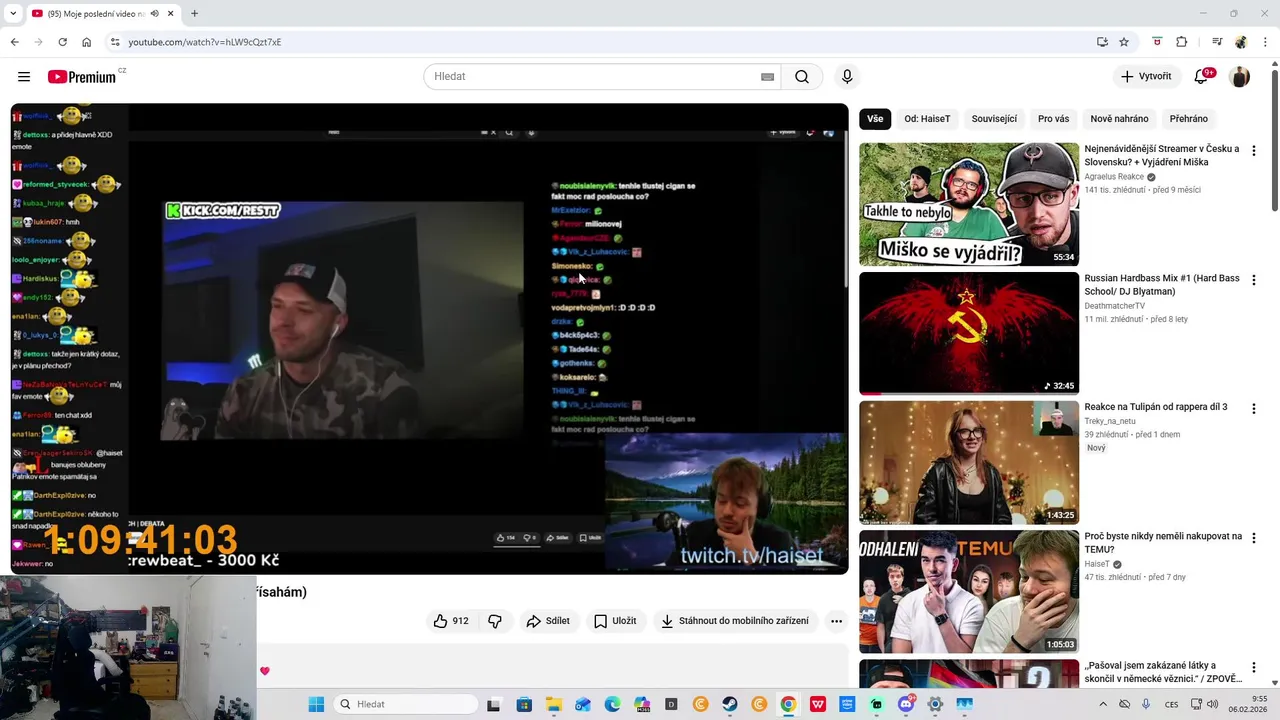Viewport: 1280px width, 720px height.
Task: Go back in browser history
Action: [x=14, y=42]
